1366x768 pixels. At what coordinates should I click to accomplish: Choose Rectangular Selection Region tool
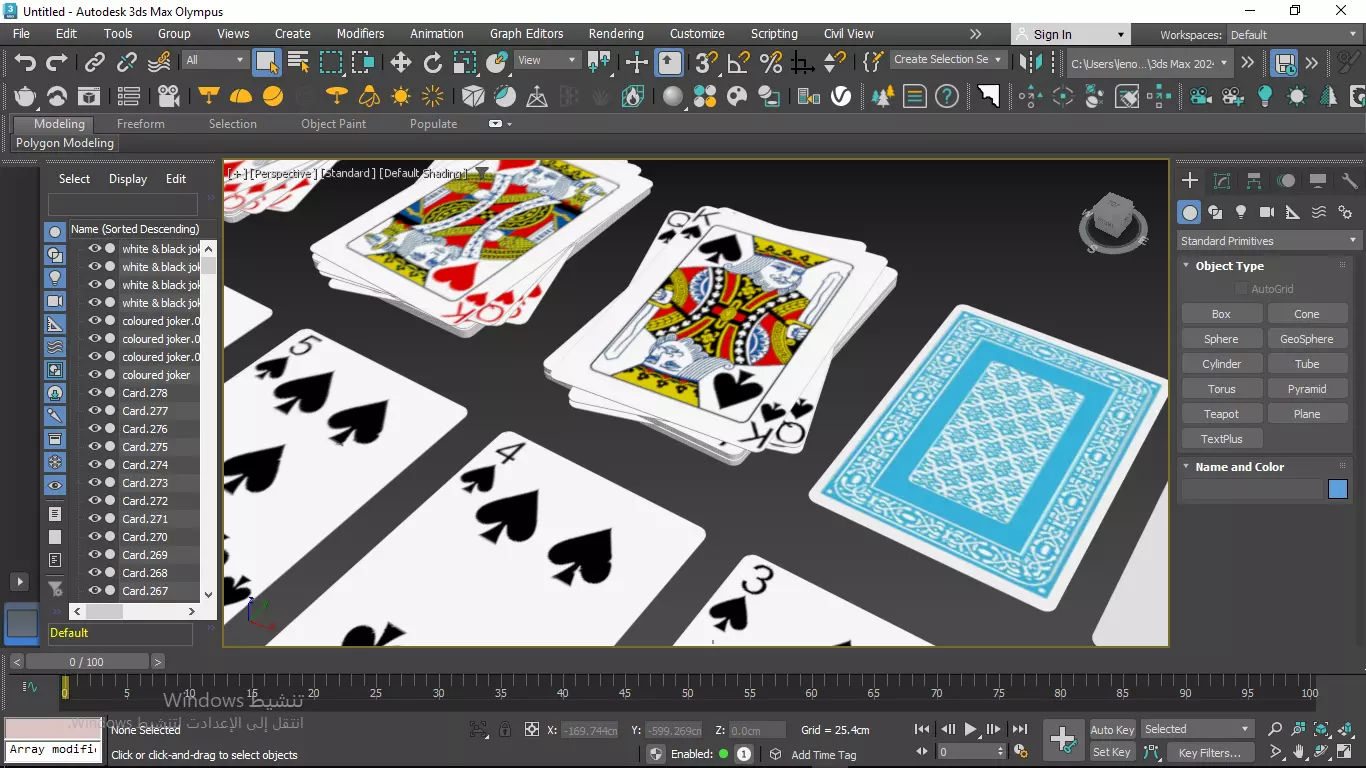tap(331, 63)
